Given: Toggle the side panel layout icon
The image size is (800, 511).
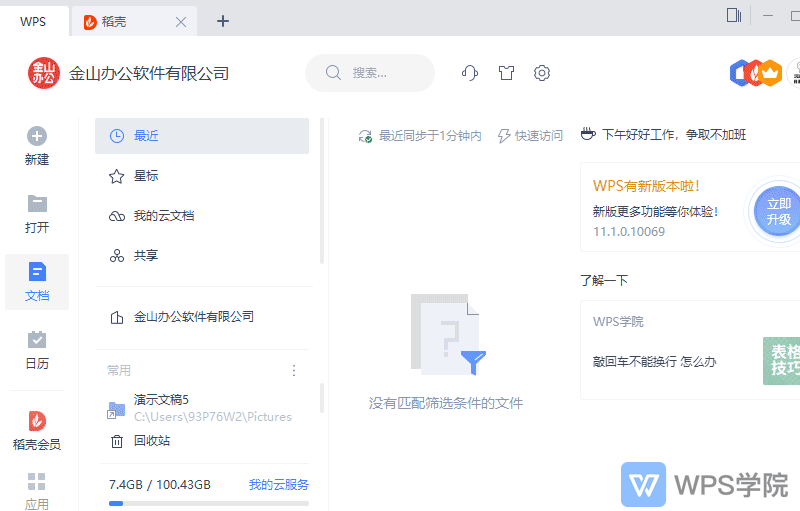Looking at the screenshot, I should tap(734, 15).
